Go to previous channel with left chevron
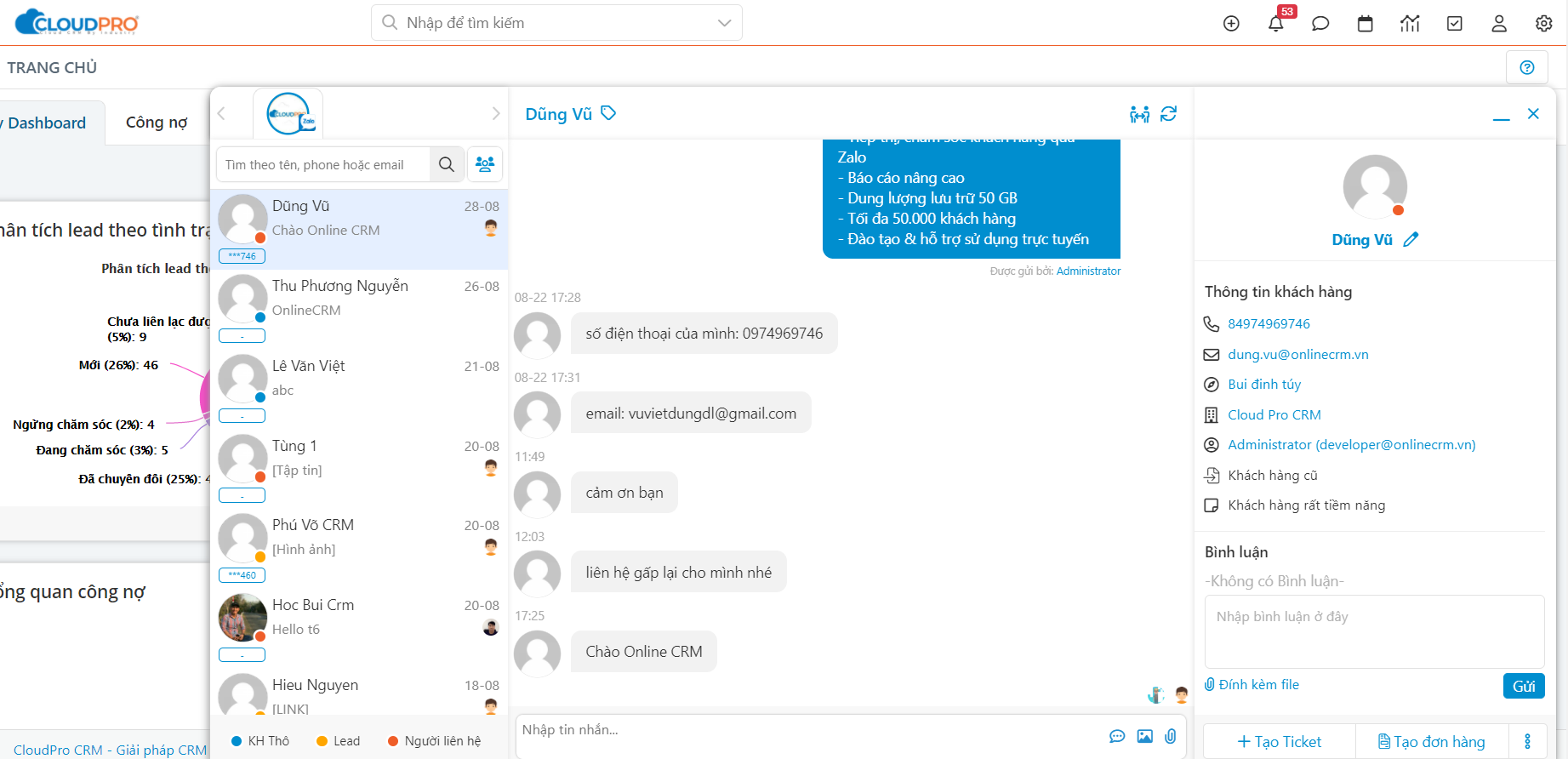This screenshot has width=1568, height=759. [x=221, y=113]
